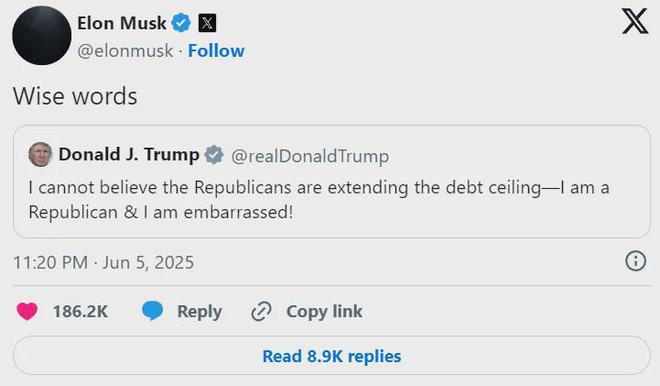Viewport: 660px width, 386px height.
Task: Click the Reply text label
Action: tap(200, 312)
